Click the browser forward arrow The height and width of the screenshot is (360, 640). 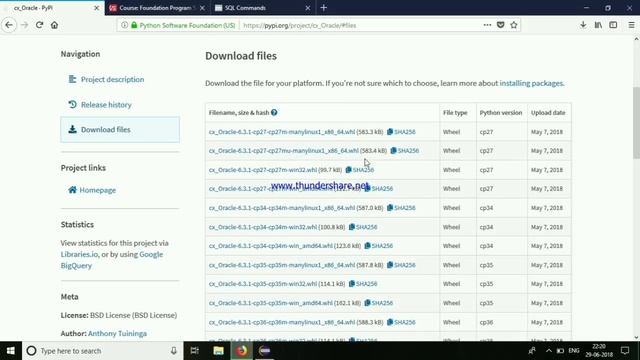point(24,25)
